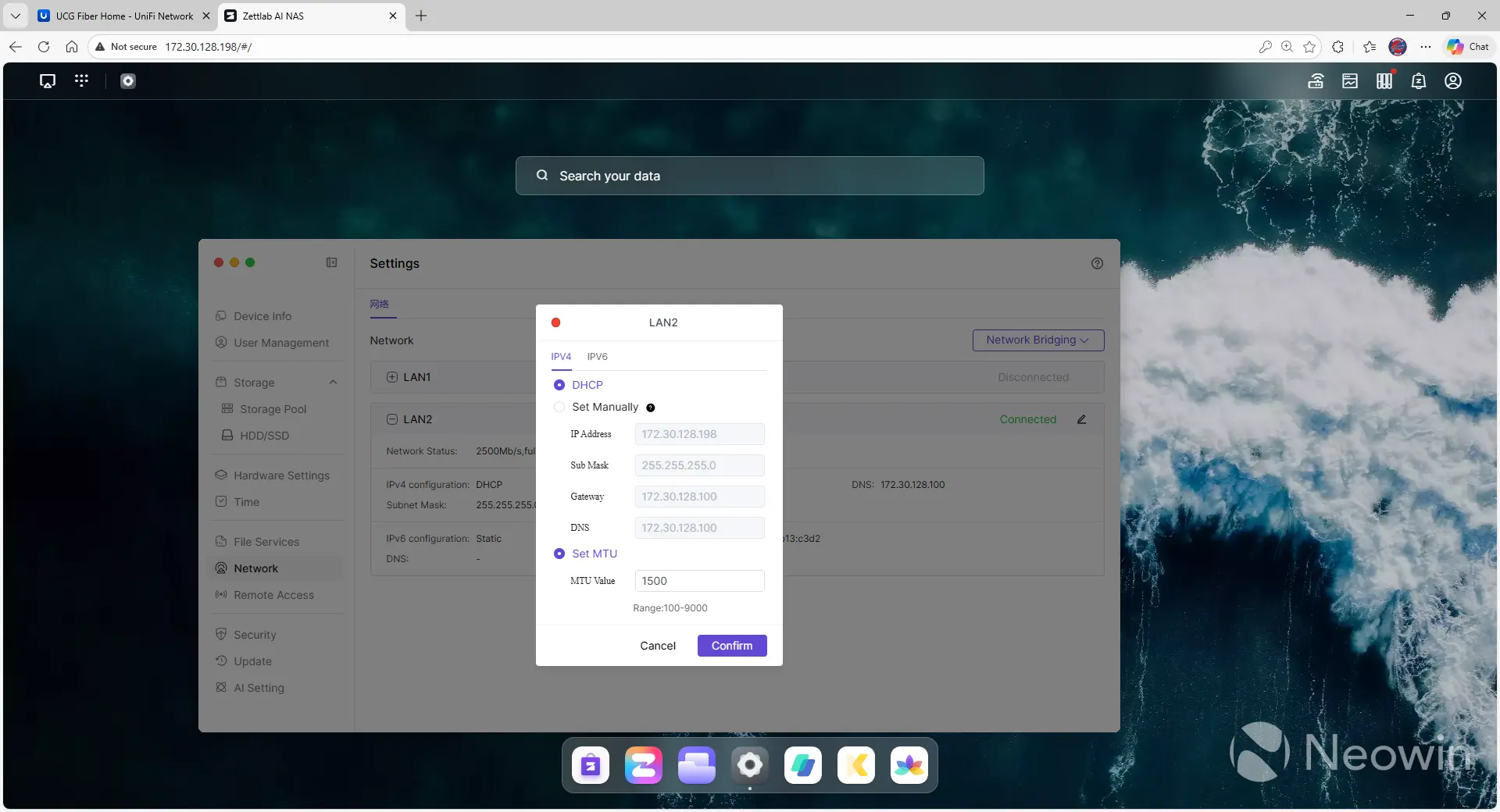1500x812 pixels.
Task: Open Storage Pool in sidebar
Action: pos(273,409)
